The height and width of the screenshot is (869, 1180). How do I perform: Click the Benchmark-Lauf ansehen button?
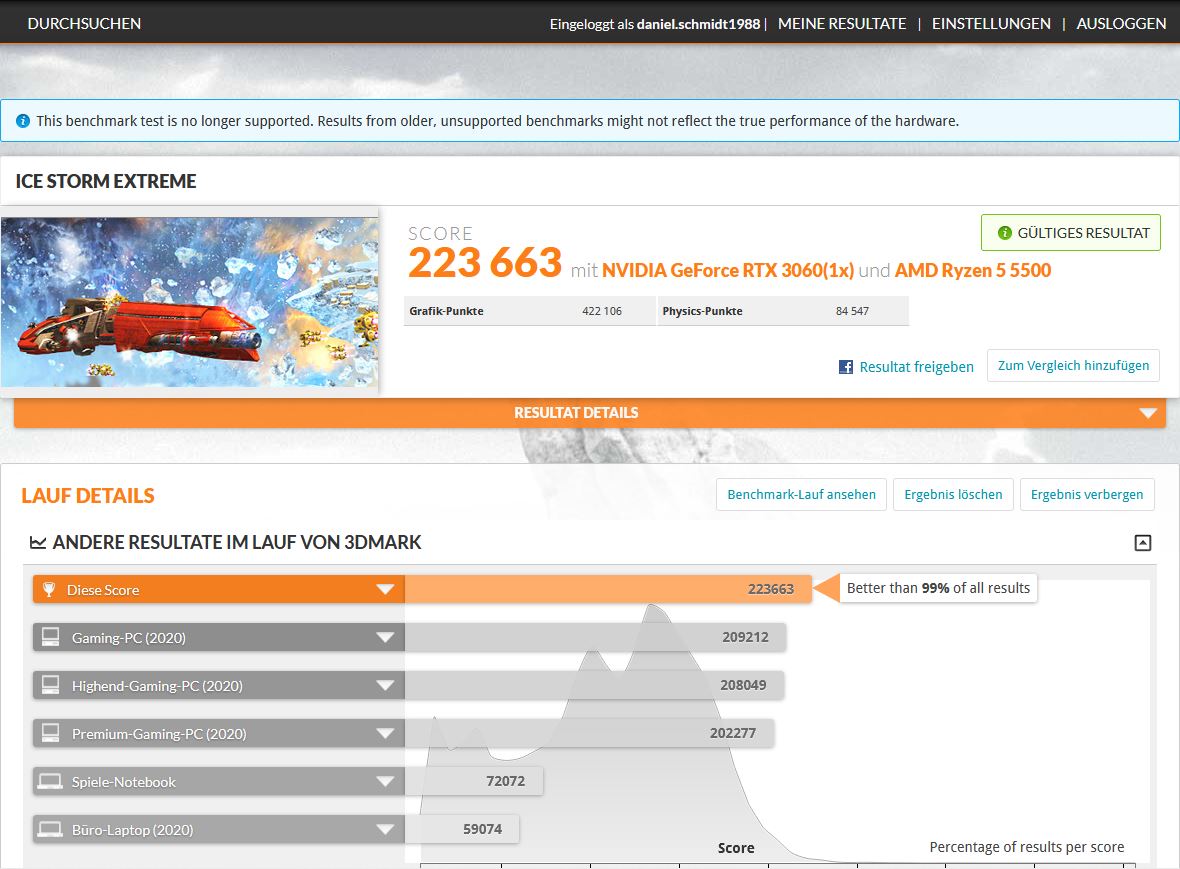tap(801, 494)
